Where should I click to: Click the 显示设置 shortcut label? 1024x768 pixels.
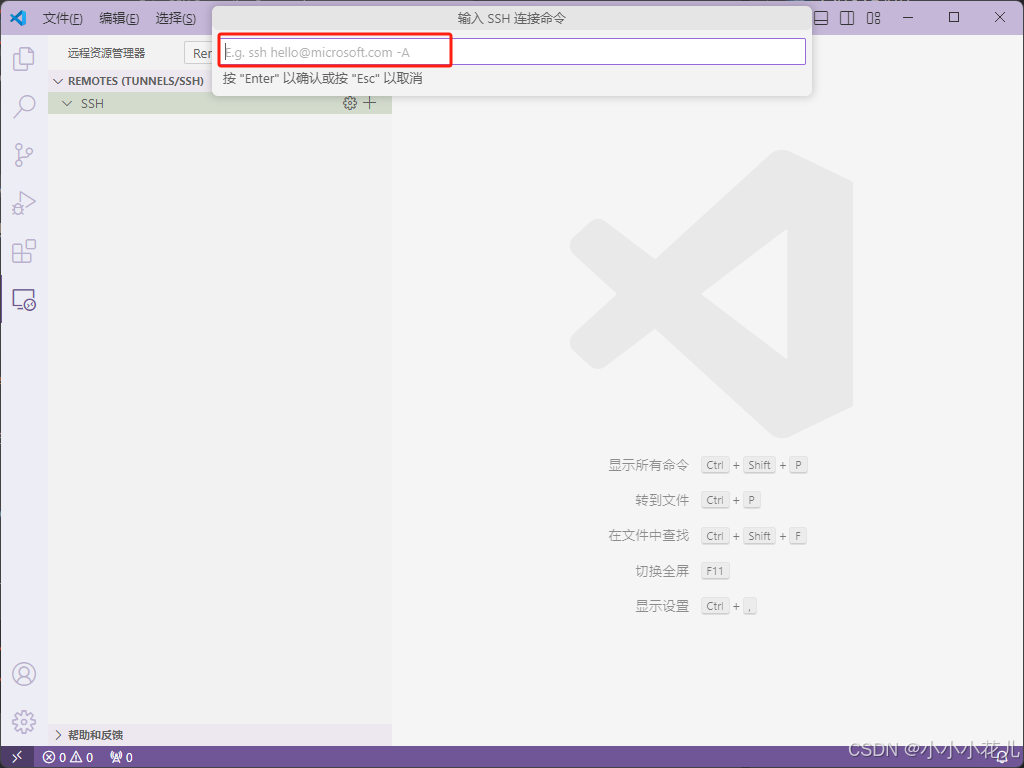pyautogui.click(x=662, y=606)
